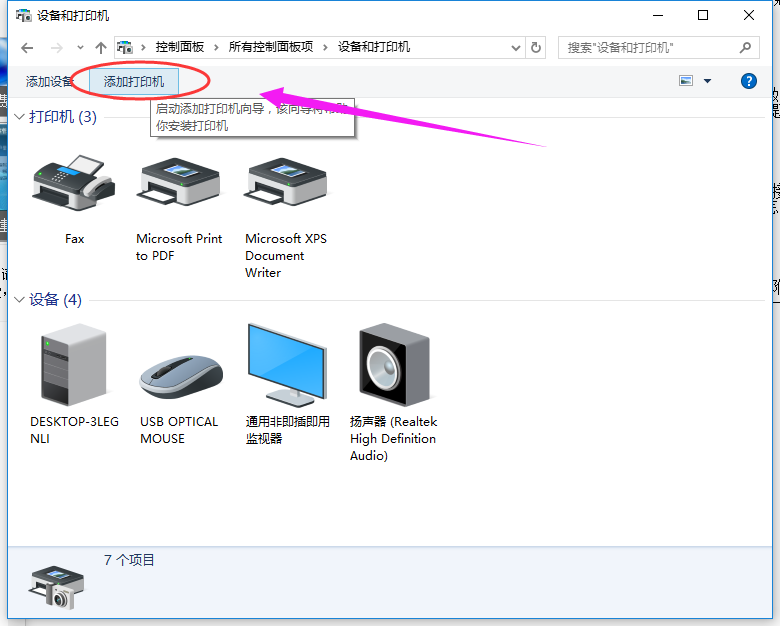Open recent locations dropdown chevron
This screenshot has height=626, width=780.
click(x=80, y=48)
